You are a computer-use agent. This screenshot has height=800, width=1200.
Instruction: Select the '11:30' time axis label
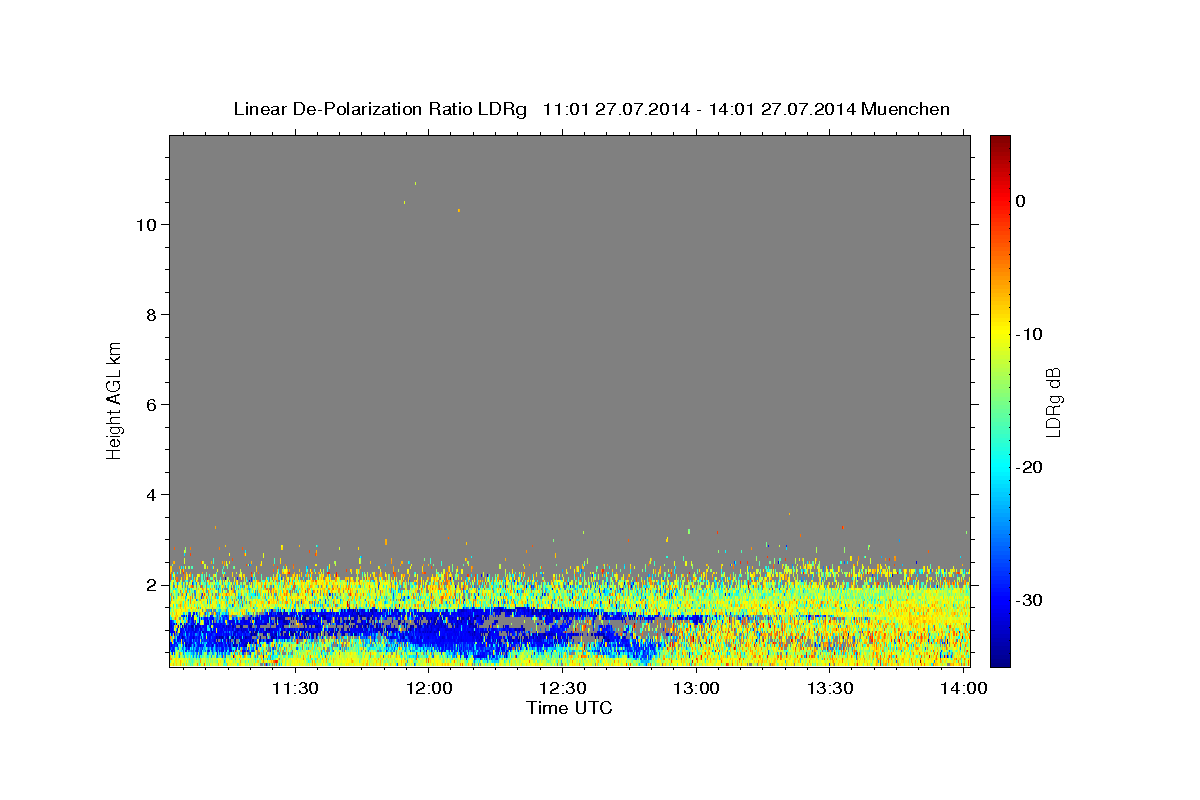(x=296, y=688)
